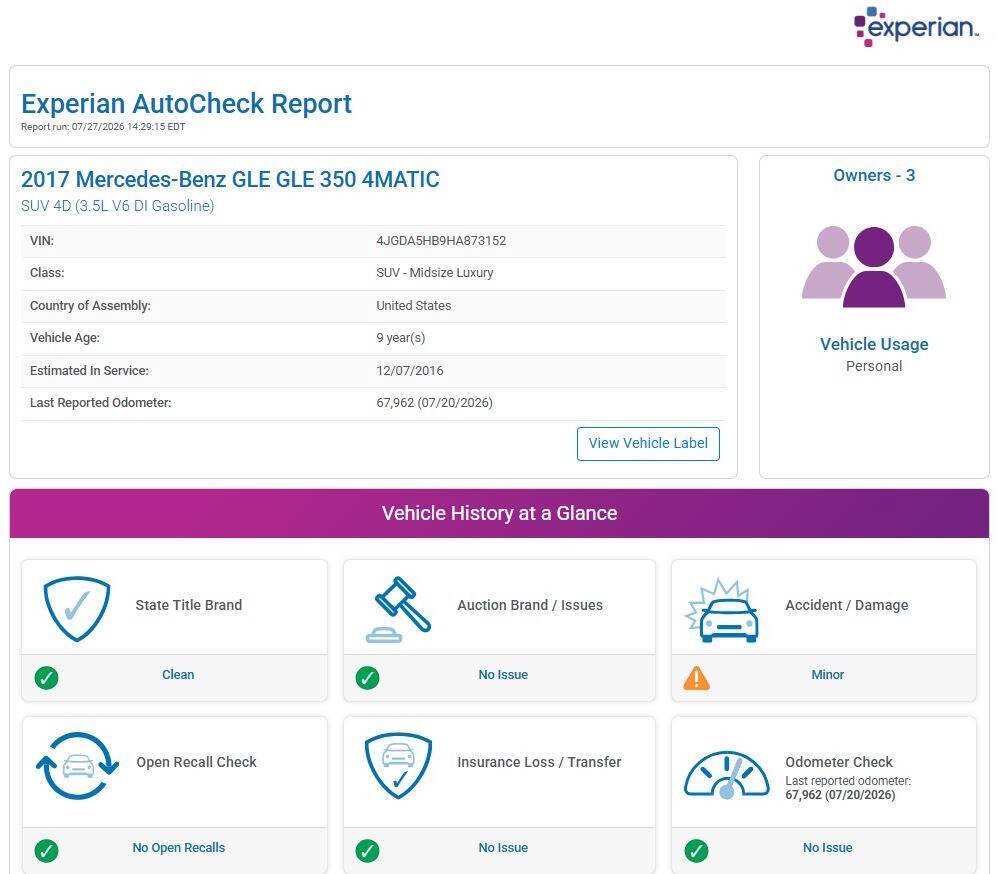Click the Odometer Check gauge icon
Viewport: 998px width, 874px height.
coord(726,774)
